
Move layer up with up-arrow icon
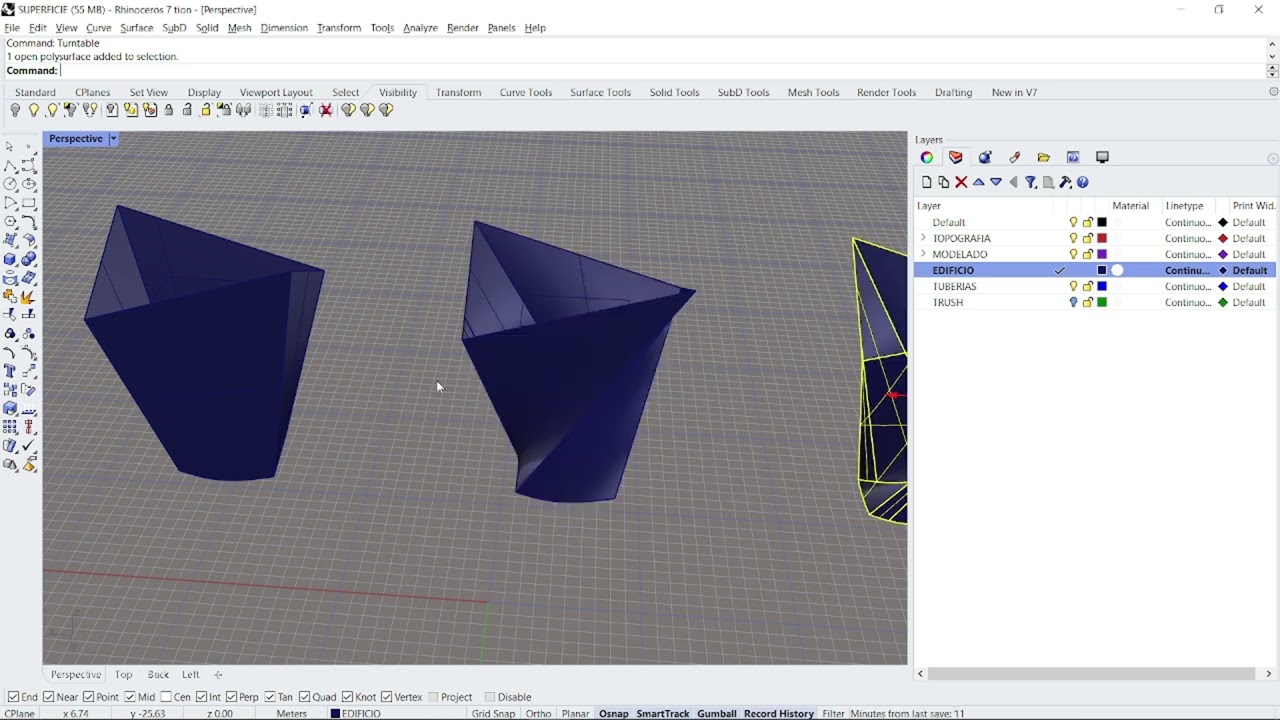tap(979, 182)
